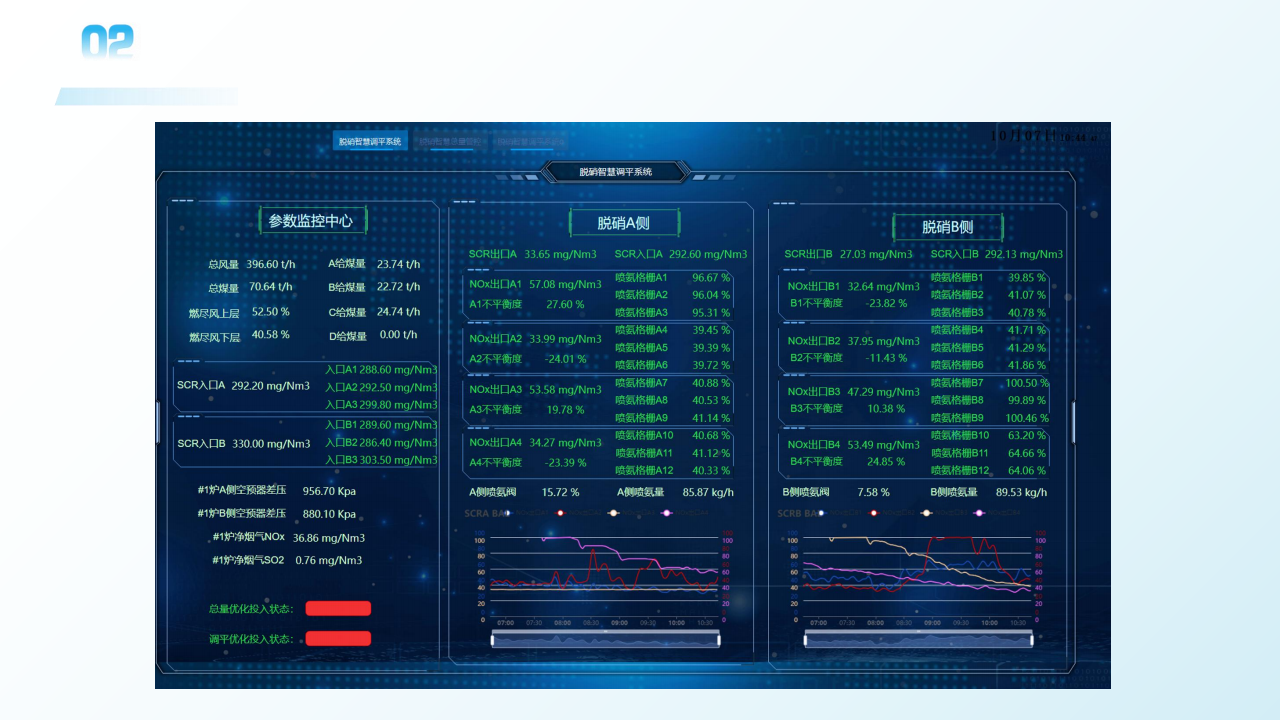
Task: Click the A2不平衡度 value -24.01 %
Action: pos(565,358)
